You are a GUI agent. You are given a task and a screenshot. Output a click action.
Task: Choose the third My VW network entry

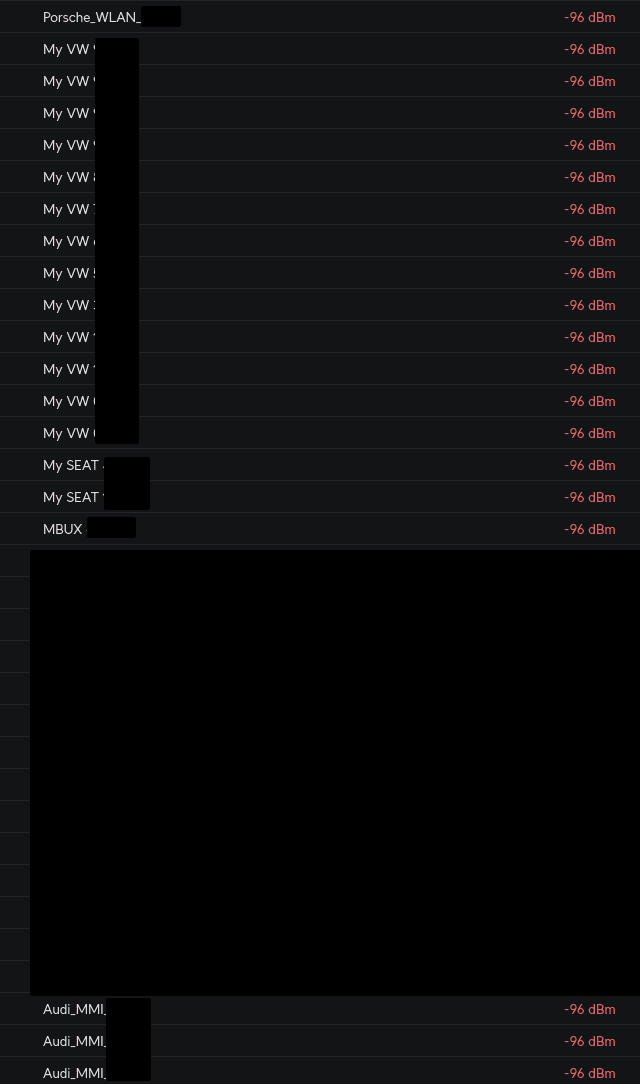[67, 113]
